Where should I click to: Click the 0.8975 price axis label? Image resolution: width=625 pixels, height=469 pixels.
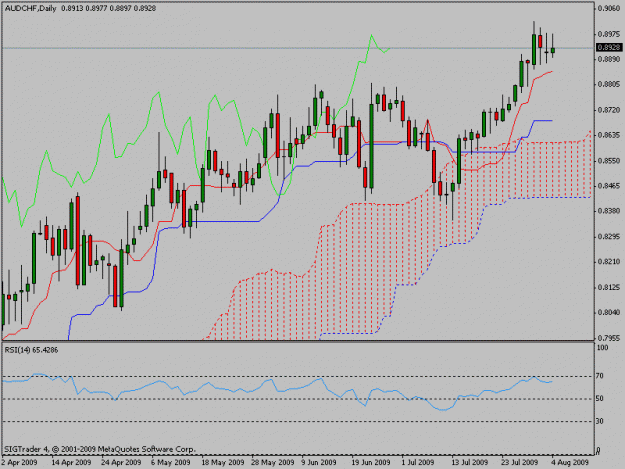[609, 34]
